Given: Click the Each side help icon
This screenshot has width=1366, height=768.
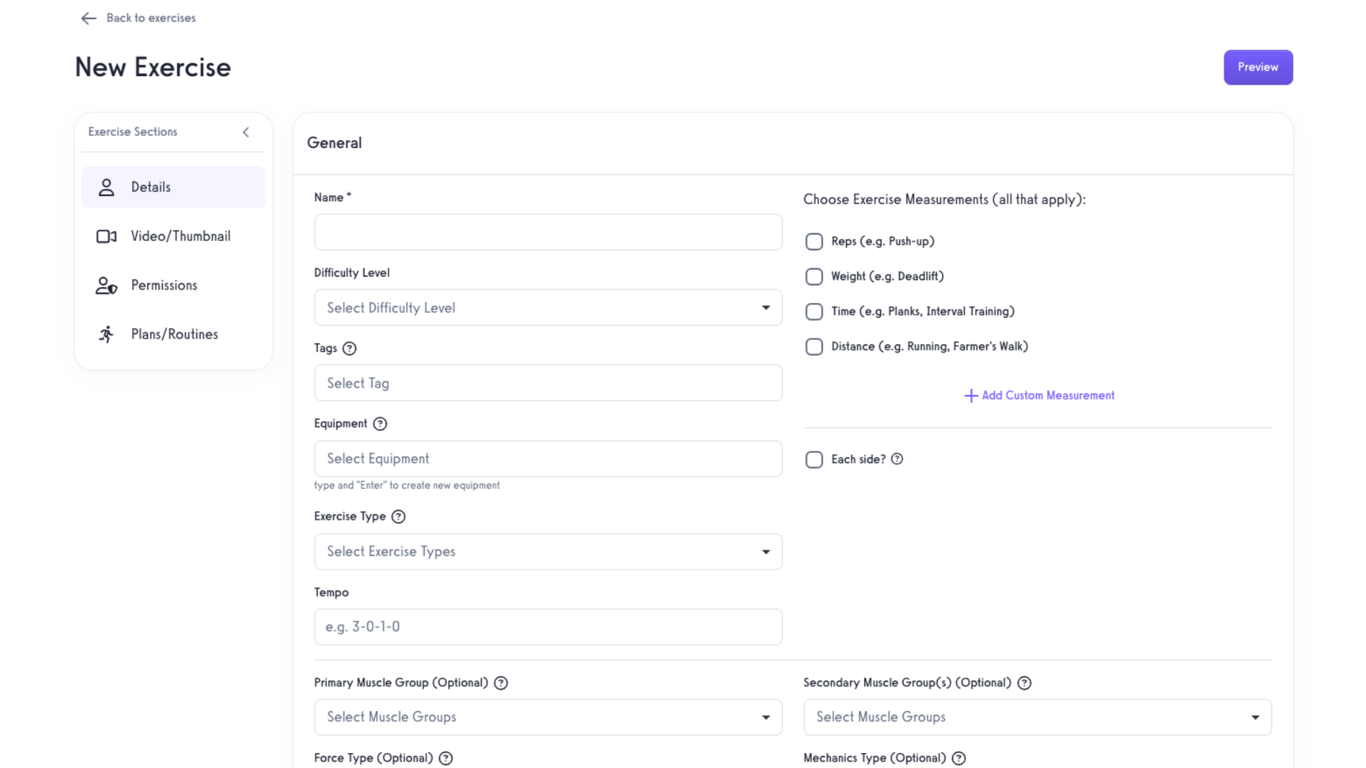Looking at the screenshot, I should click(x=897, y=459).
